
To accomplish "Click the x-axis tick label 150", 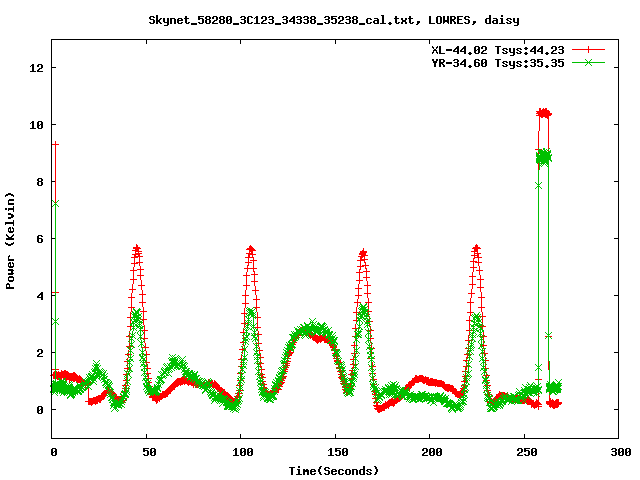I will tap(338, 452).
